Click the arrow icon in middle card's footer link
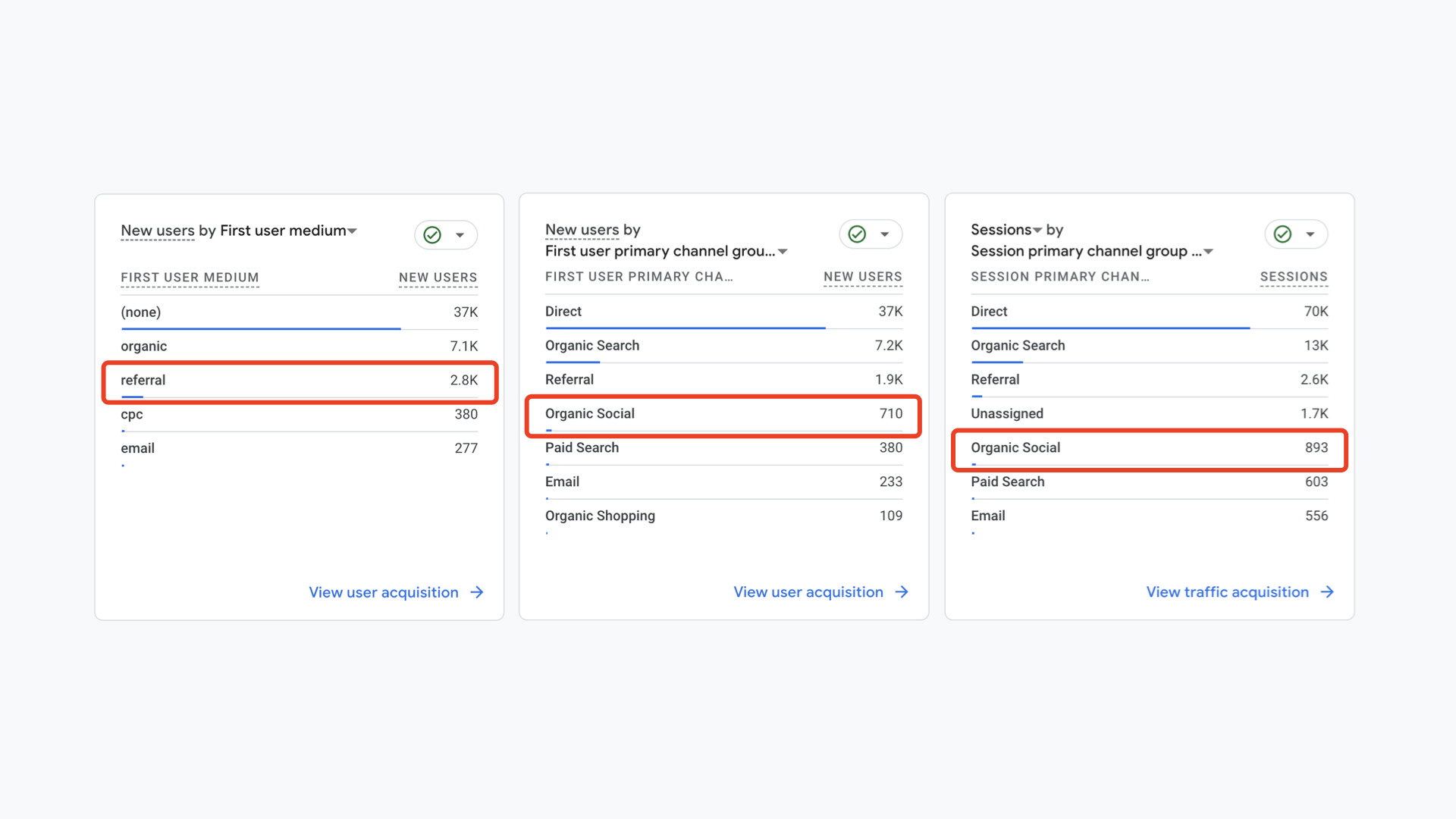The image size is (1456, 819). tap(902, 592)
